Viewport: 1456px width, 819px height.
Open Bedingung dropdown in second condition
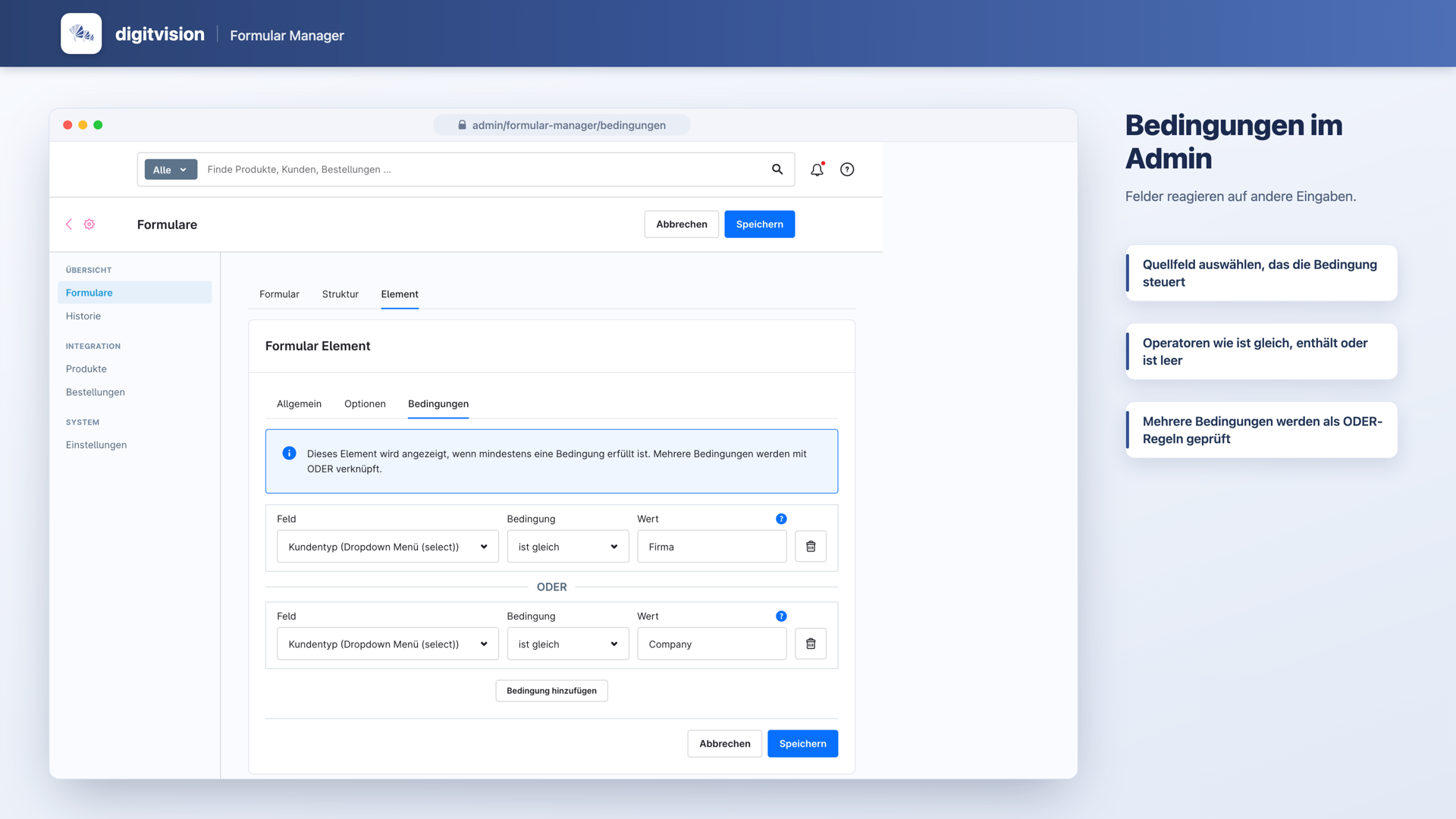tap(567, 644)
